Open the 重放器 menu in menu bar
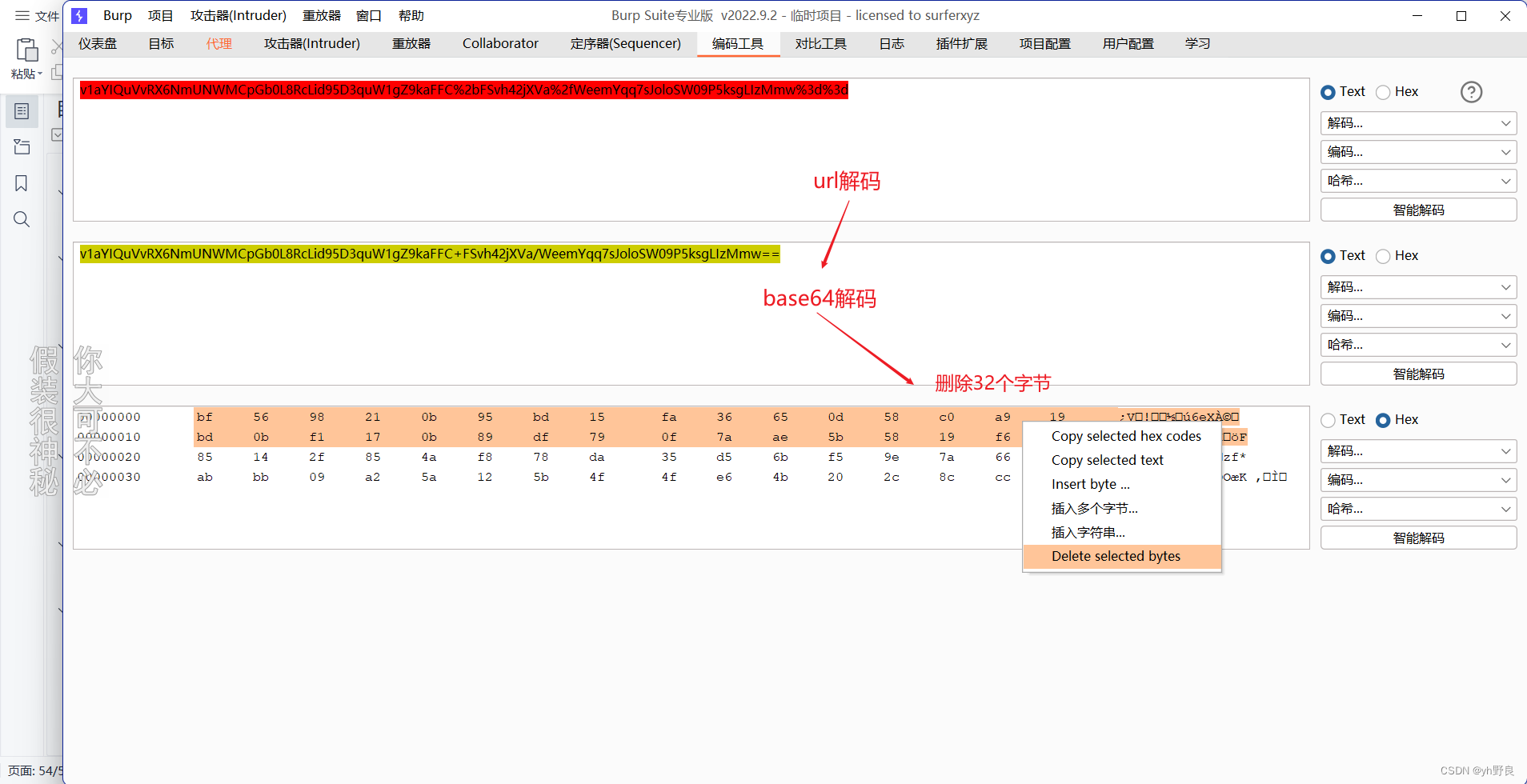 (322, 16)
